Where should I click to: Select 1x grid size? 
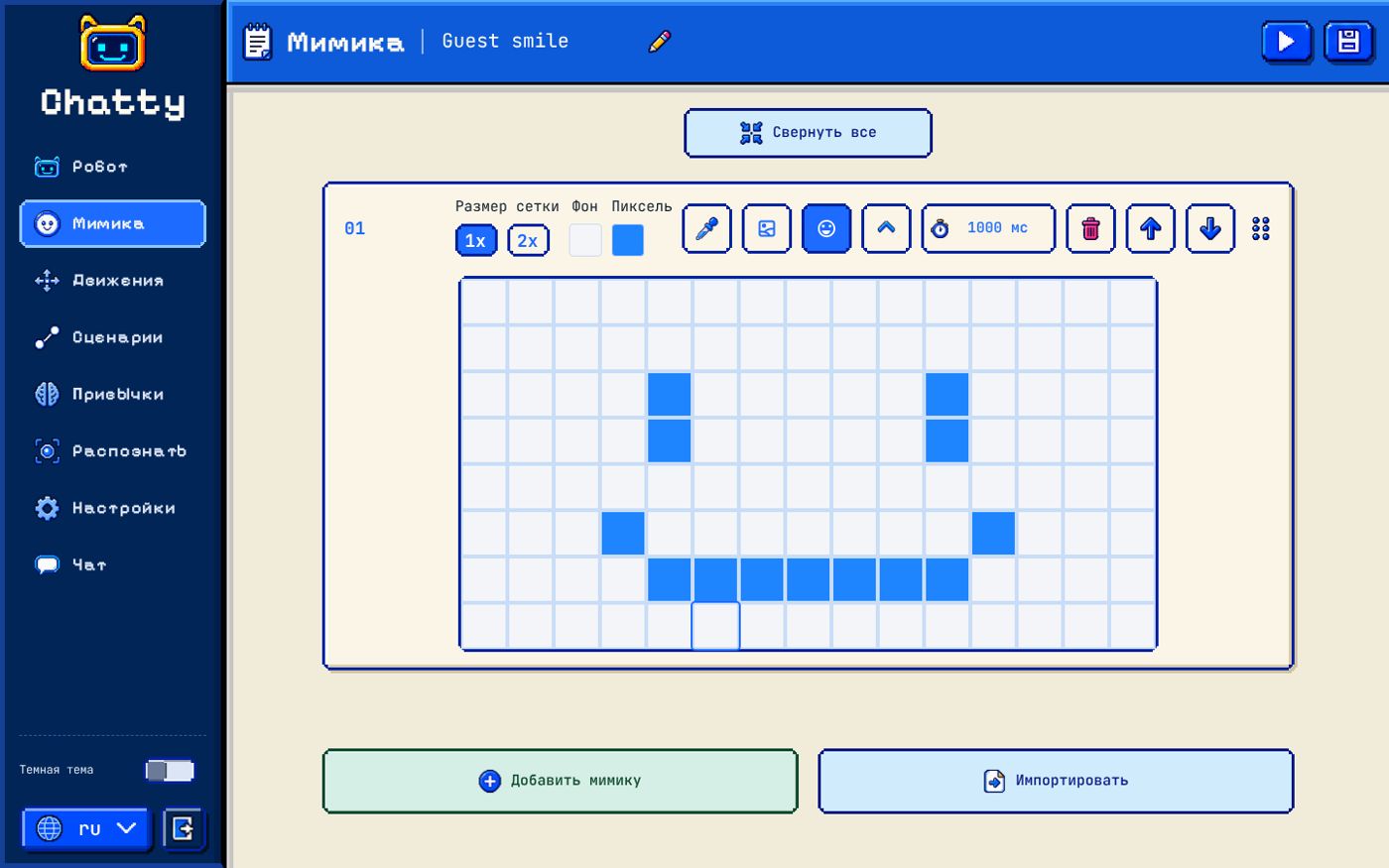point(476,240)
